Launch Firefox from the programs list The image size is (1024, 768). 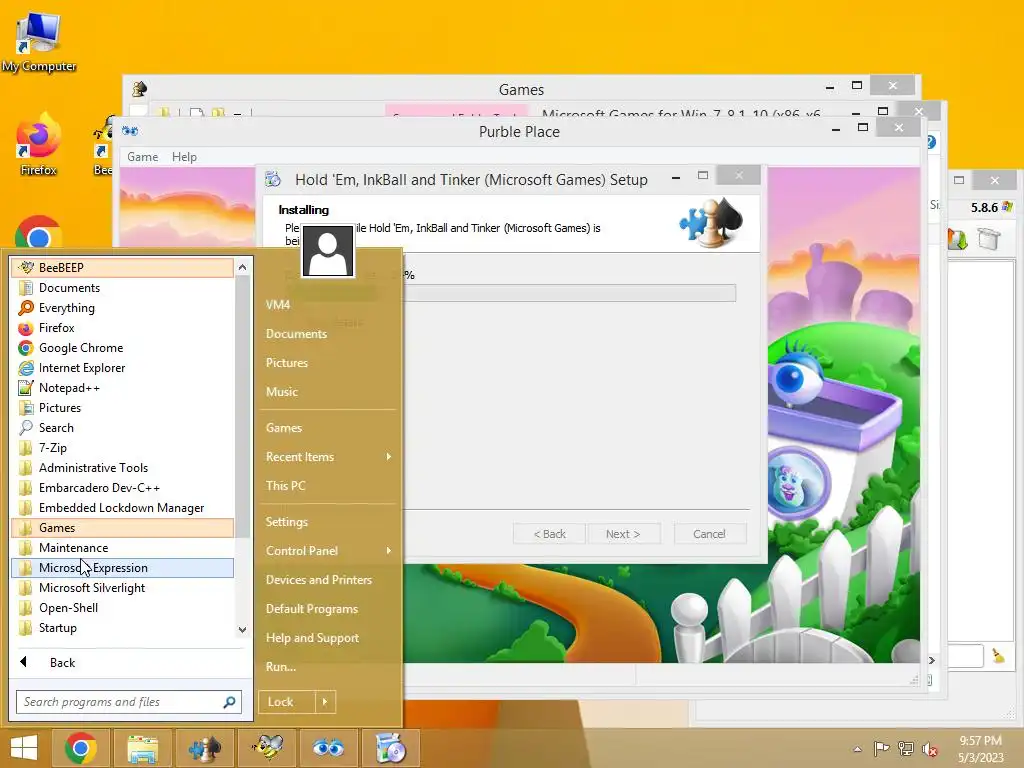[122, 328]
